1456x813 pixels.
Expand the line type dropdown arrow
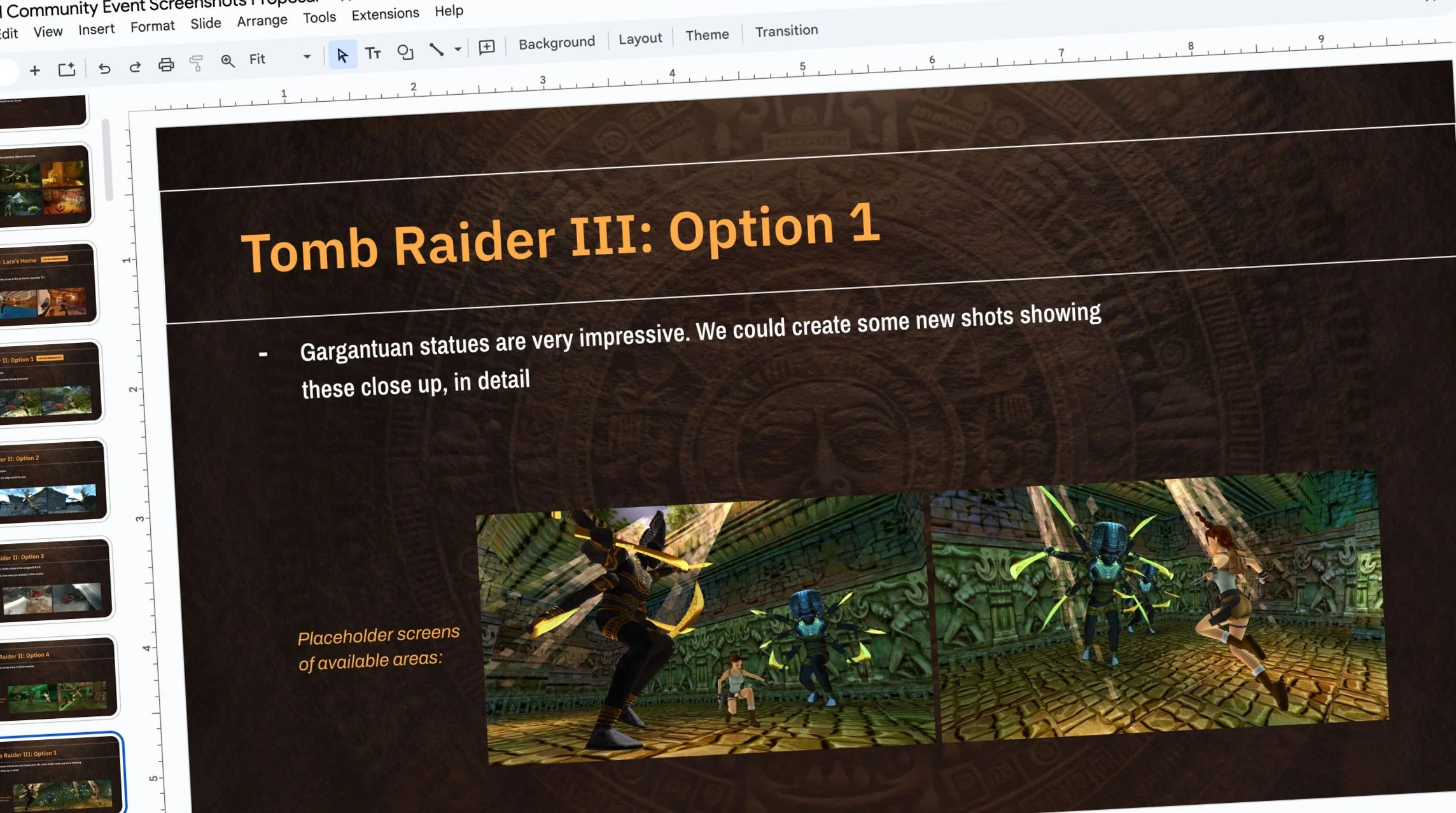point(458,49)
